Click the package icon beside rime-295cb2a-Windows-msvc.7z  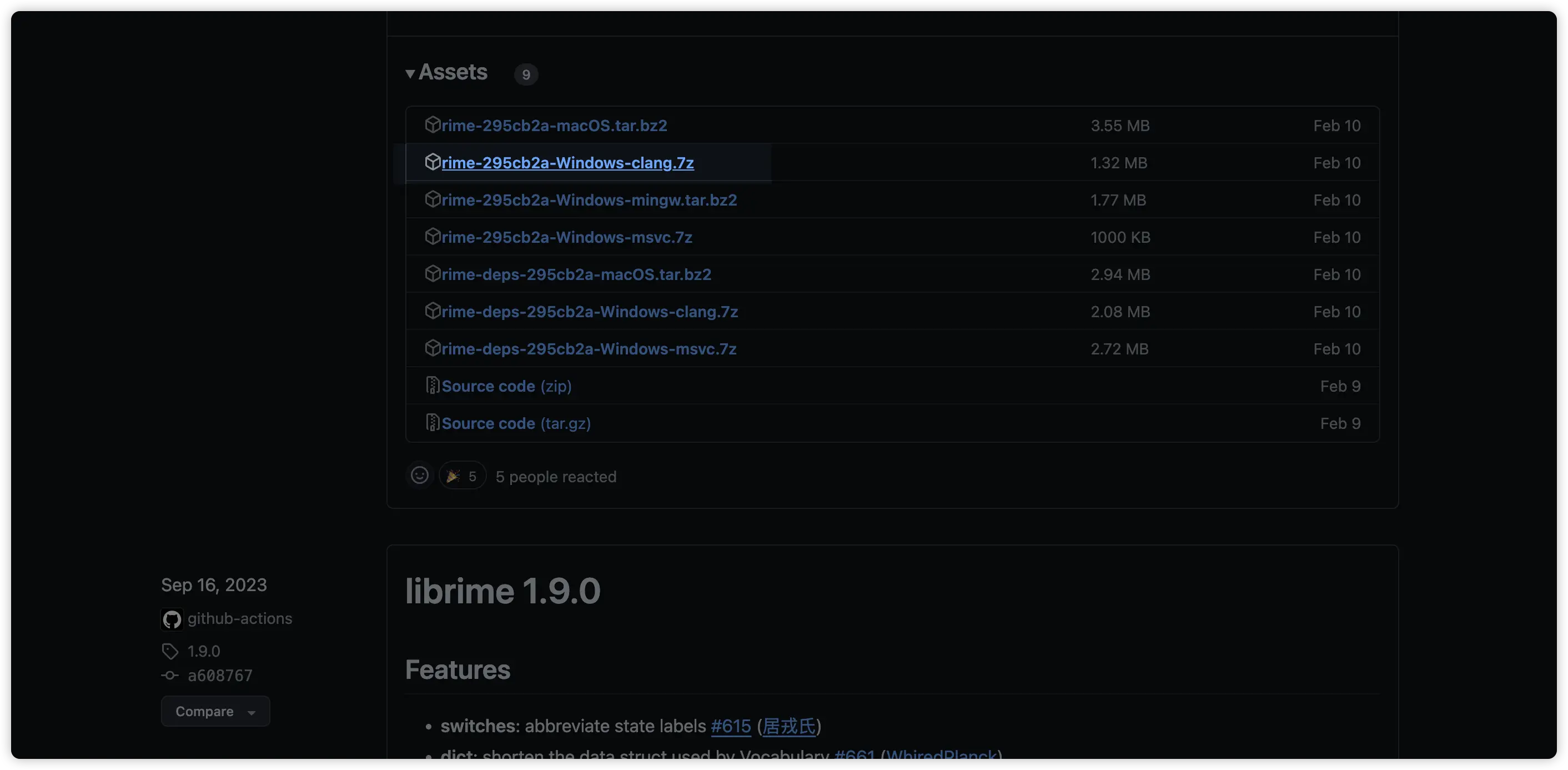coord(432,236)
